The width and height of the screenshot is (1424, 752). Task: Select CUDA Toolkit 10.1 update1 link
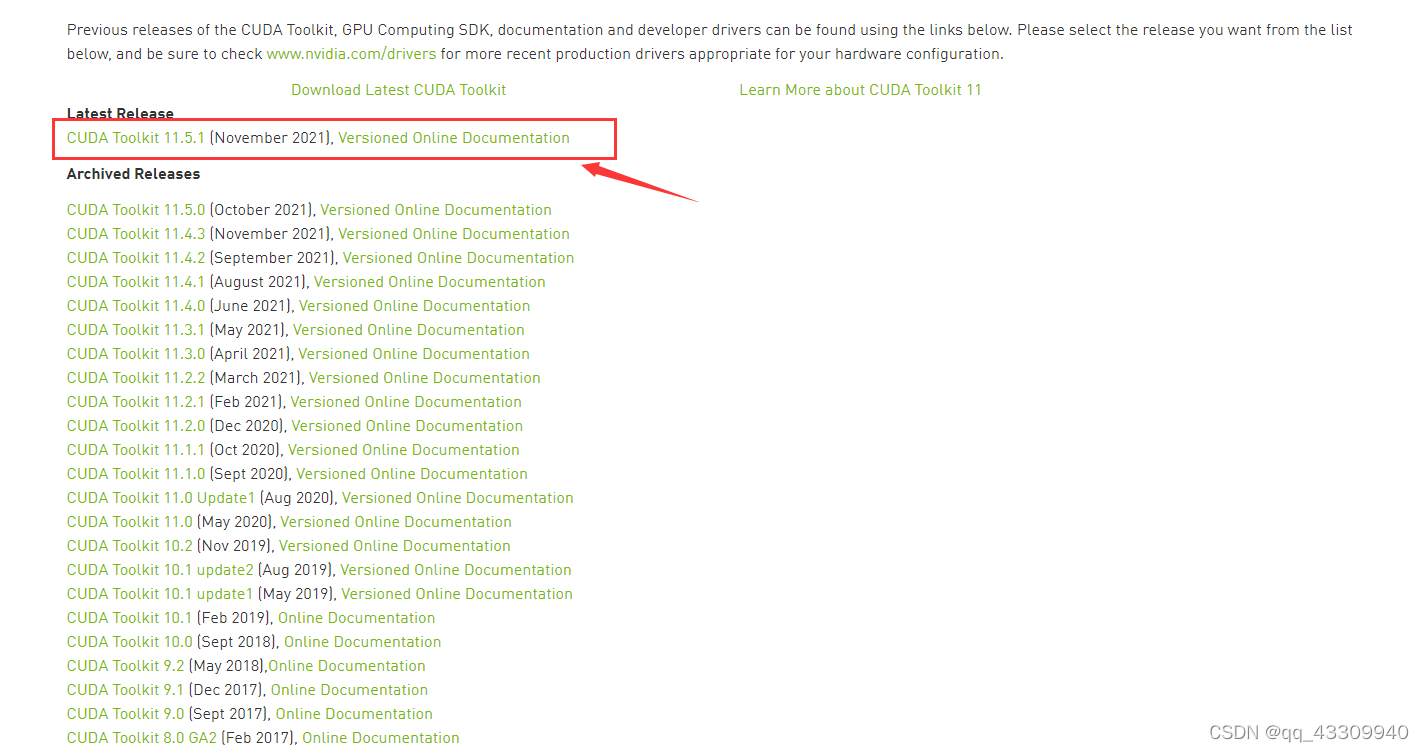[160, 594]
